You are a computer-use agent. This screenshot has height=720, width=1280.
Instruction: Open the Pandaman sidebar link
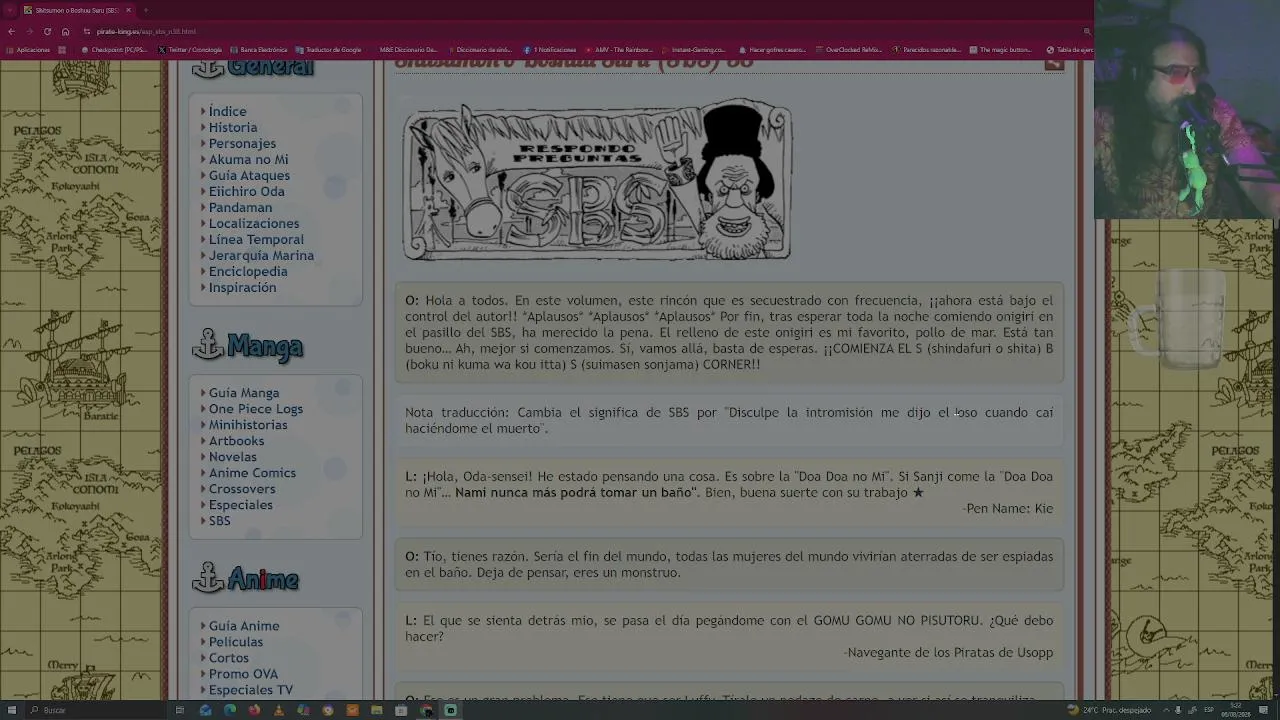point(240,207)
